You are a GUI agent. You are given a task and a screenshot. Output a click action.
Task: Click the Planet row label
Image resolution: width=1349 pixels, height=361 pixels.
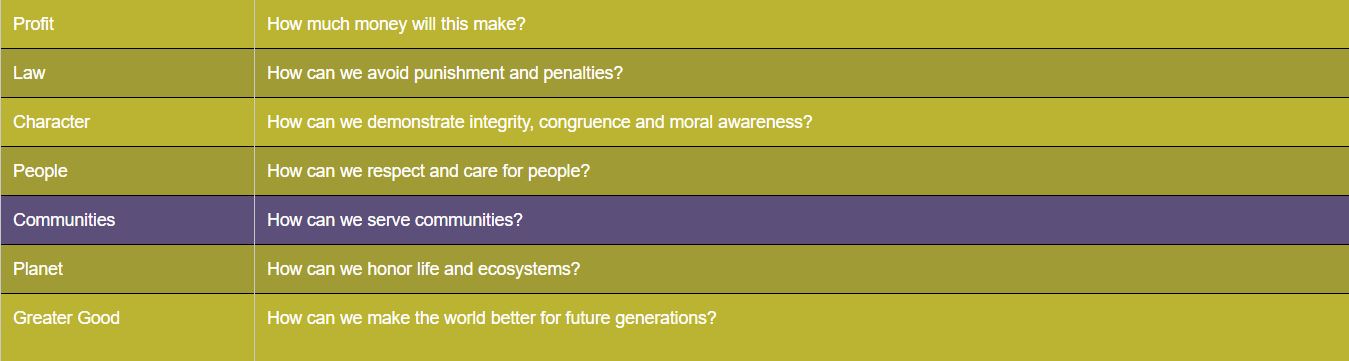point(38,269)
